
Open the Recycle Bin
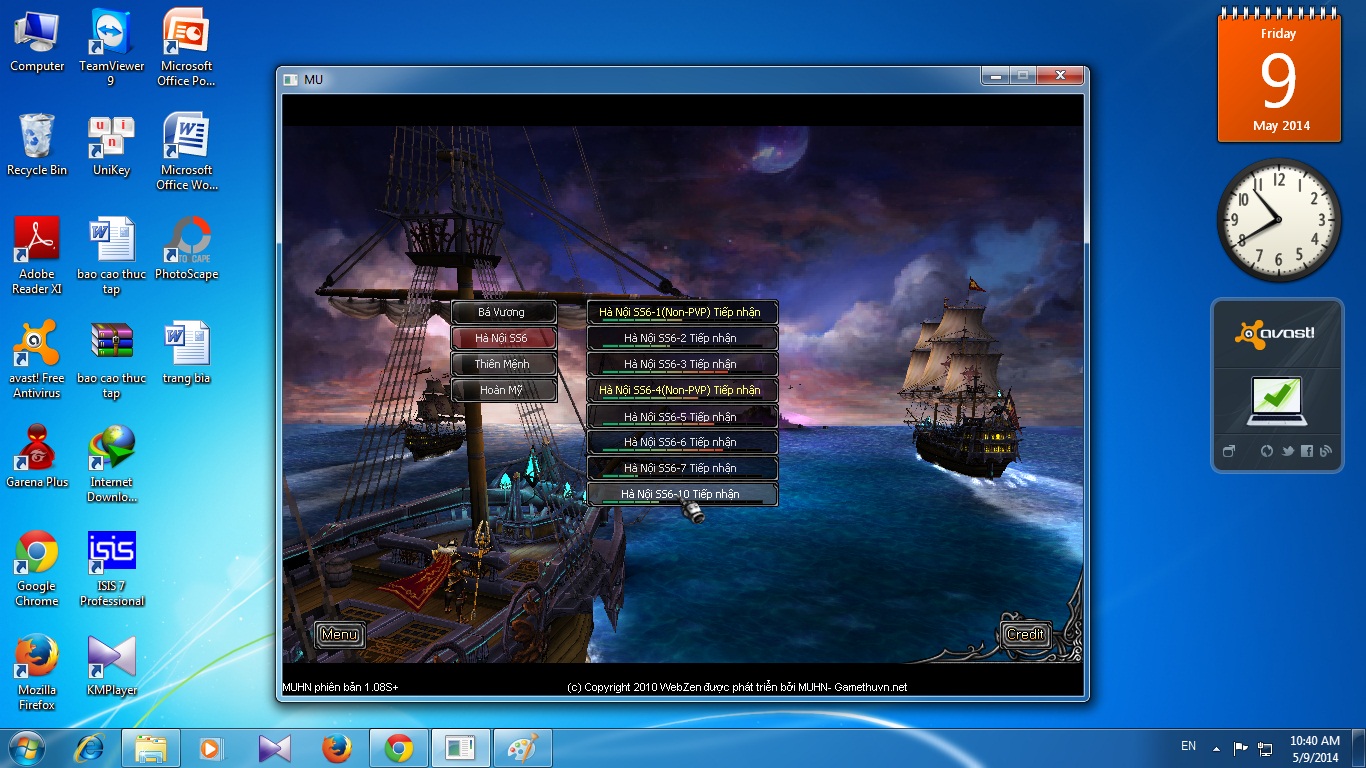(x=37, y=146)
